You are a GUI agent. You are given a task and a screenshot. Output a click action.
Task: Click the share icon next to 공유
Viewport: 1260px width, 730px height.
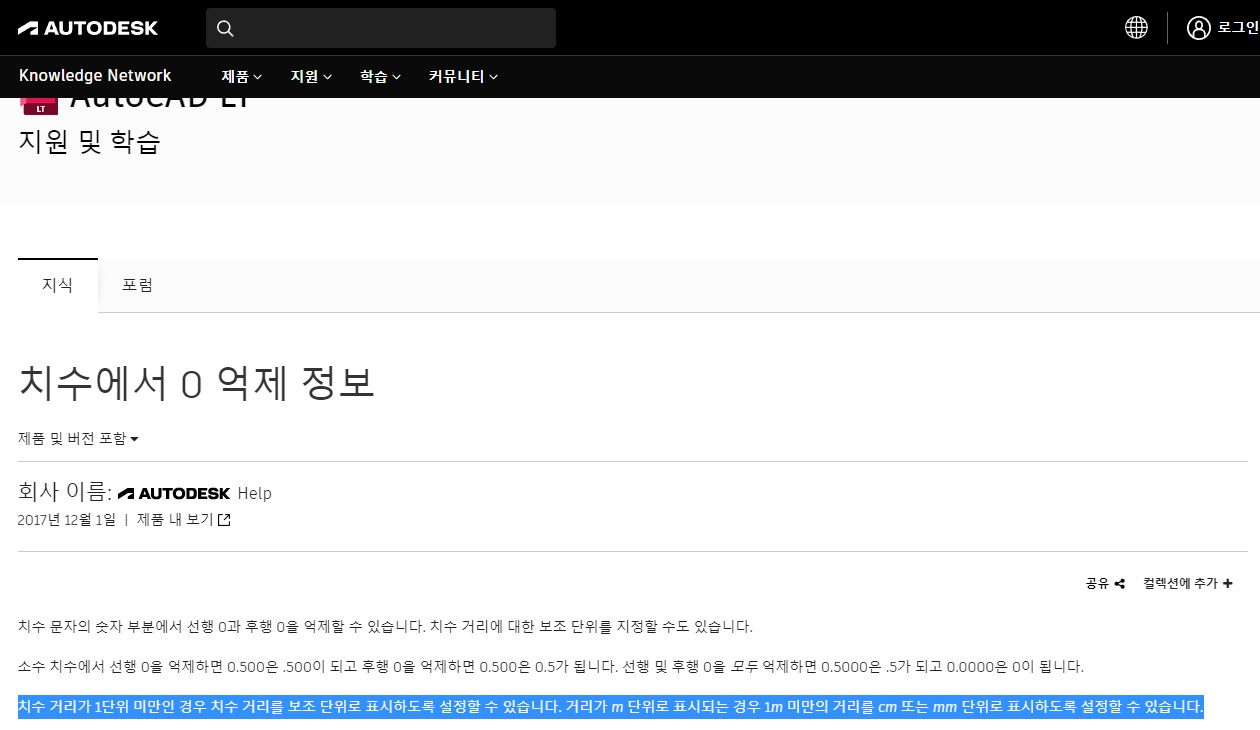[x=1120, y=584]
